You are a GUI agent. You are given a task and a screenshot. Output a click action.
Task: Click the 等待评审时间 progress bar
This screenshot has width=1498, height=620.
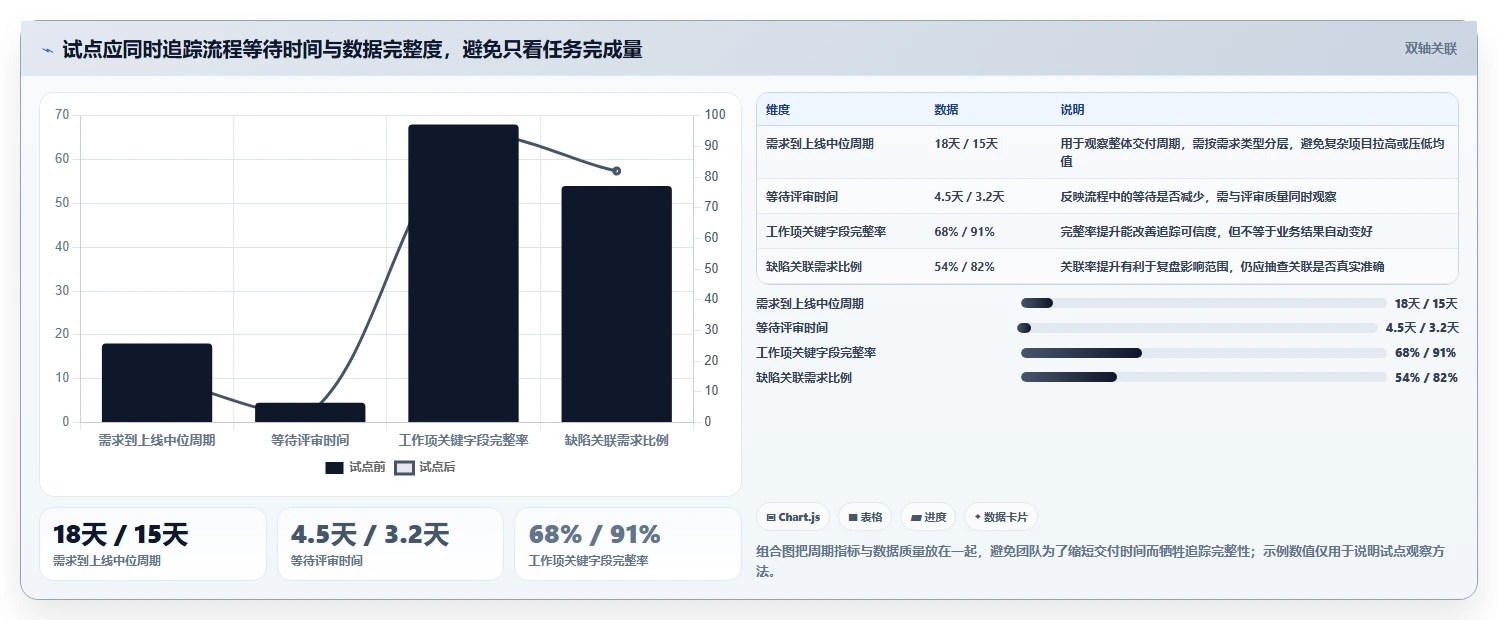[x=1198, y=328]
